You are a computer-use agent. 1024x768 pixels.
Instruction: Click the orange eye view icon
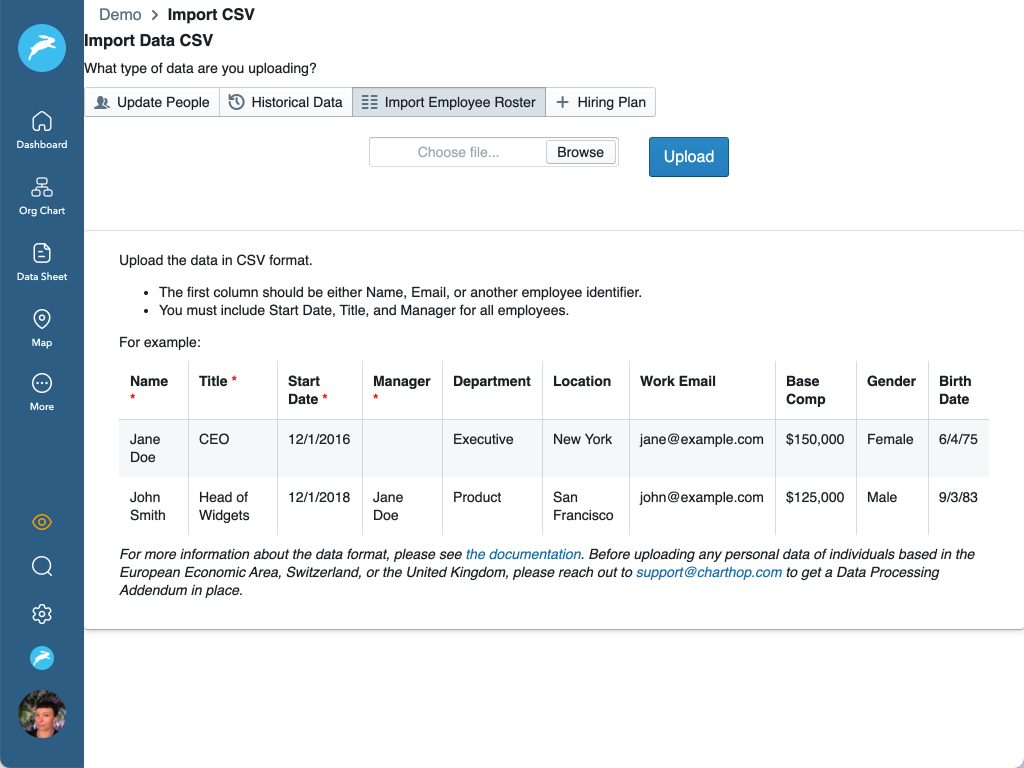coord(41,521)
